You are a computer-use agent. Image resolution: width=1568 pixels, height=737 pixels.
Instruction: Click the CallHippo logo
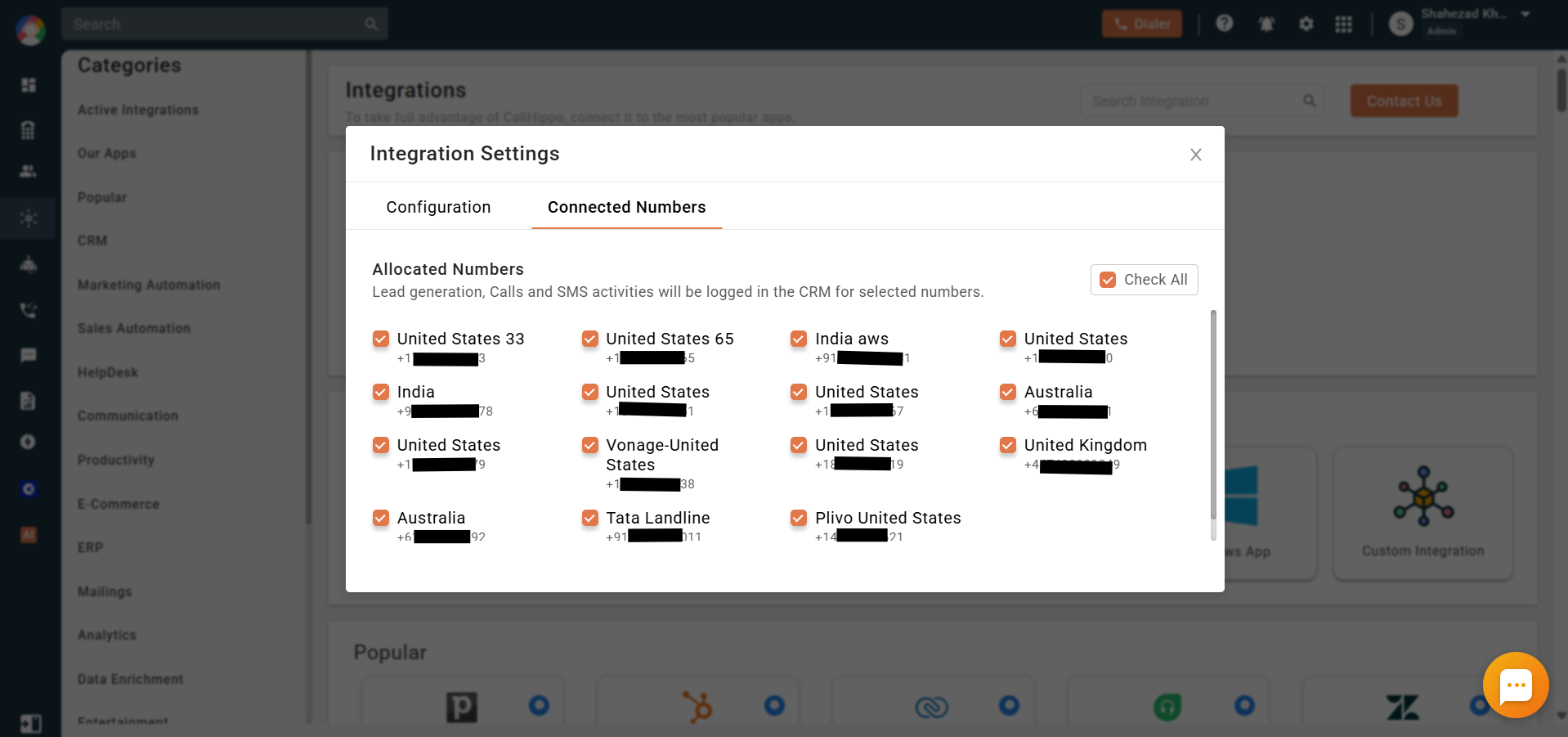(x=30, y=30)
